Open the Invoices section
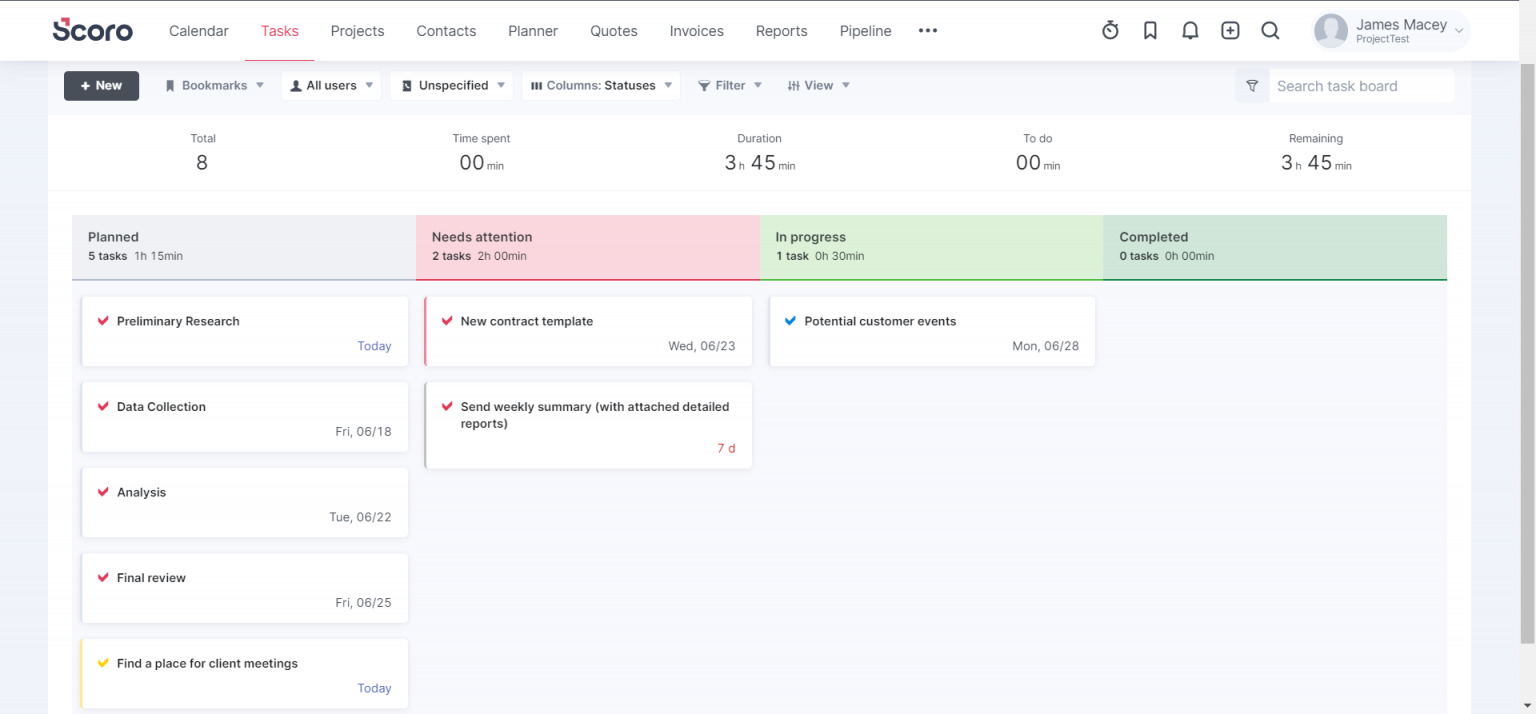This screenshot has width=1536, height=714. 696,31
